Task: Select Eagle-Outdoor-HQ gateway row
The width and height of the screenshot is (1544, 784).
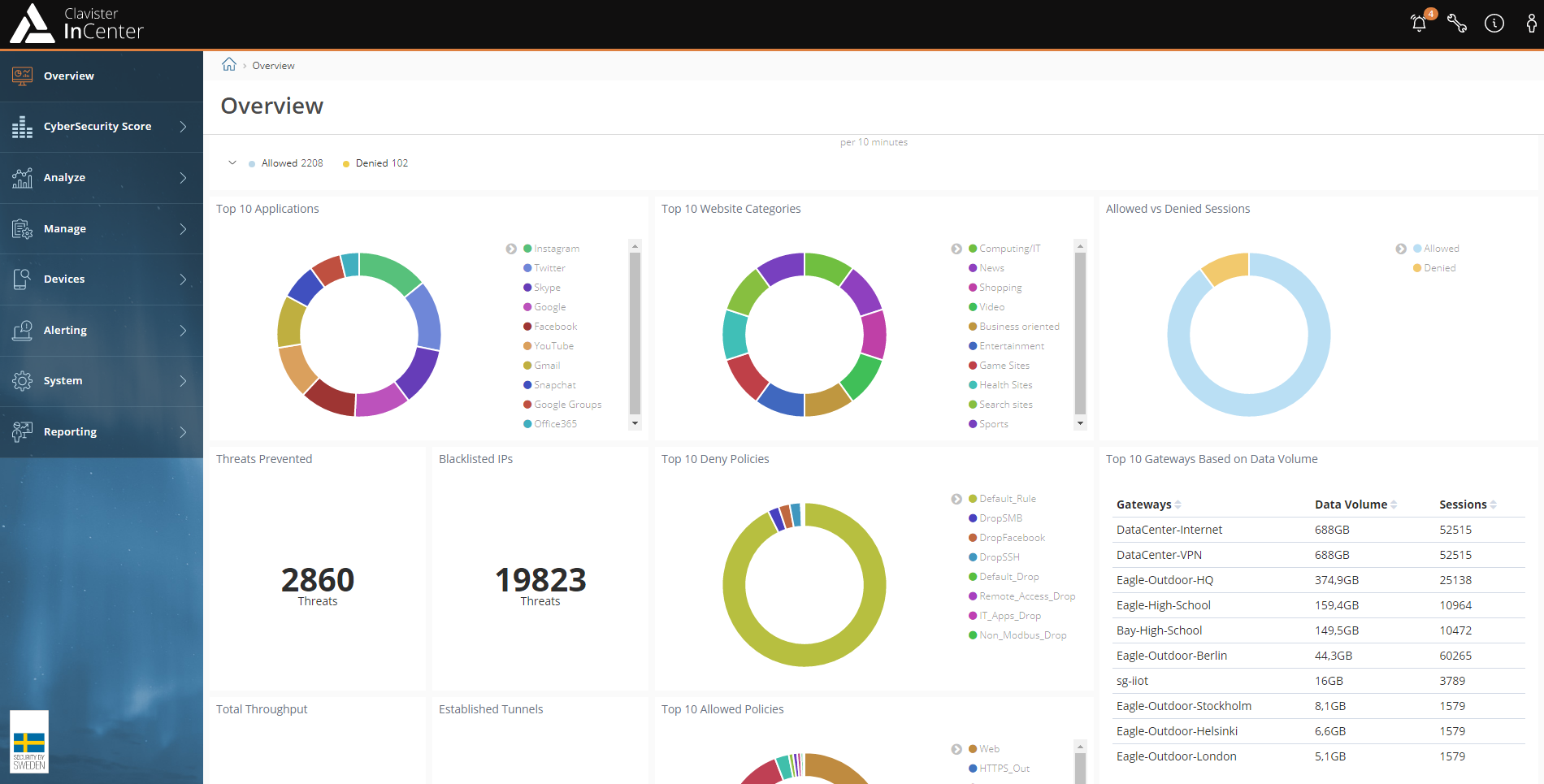Action: tap(1318, 580)
